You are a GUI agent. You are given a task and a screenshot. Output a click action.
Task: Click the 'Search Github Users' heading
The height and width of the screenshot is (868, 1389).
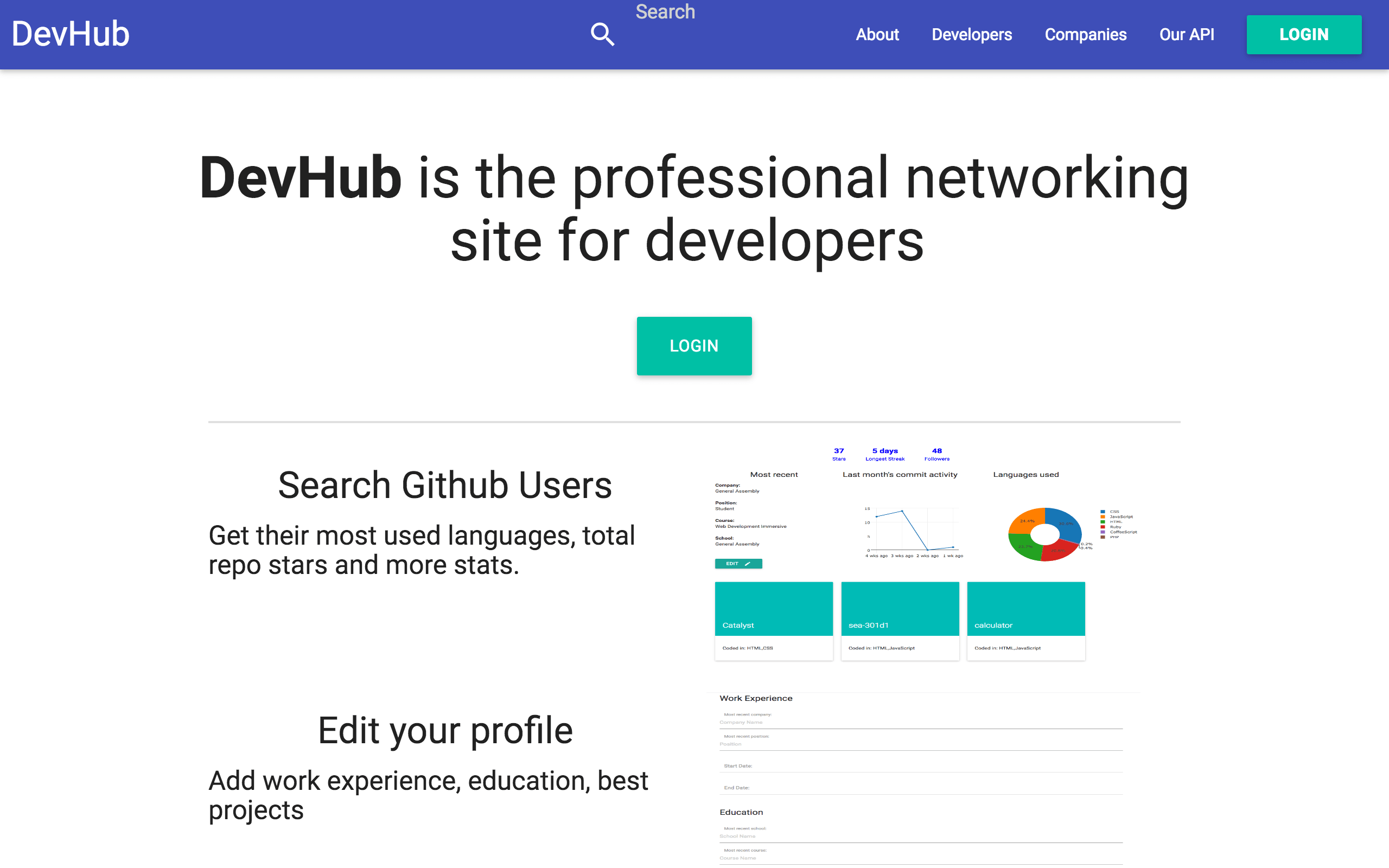[x=445, y=485]
